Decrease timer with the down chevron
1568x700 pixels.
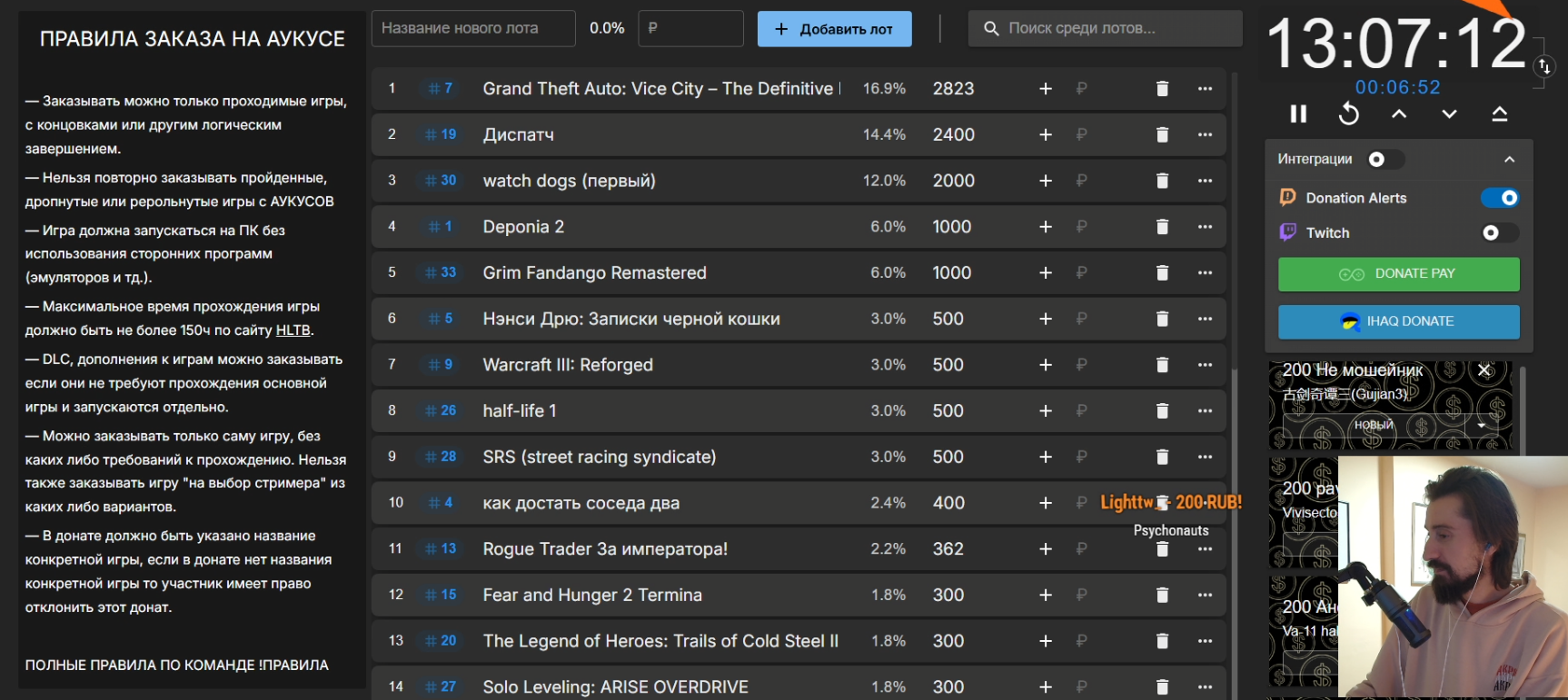[x=1449, y=113]
